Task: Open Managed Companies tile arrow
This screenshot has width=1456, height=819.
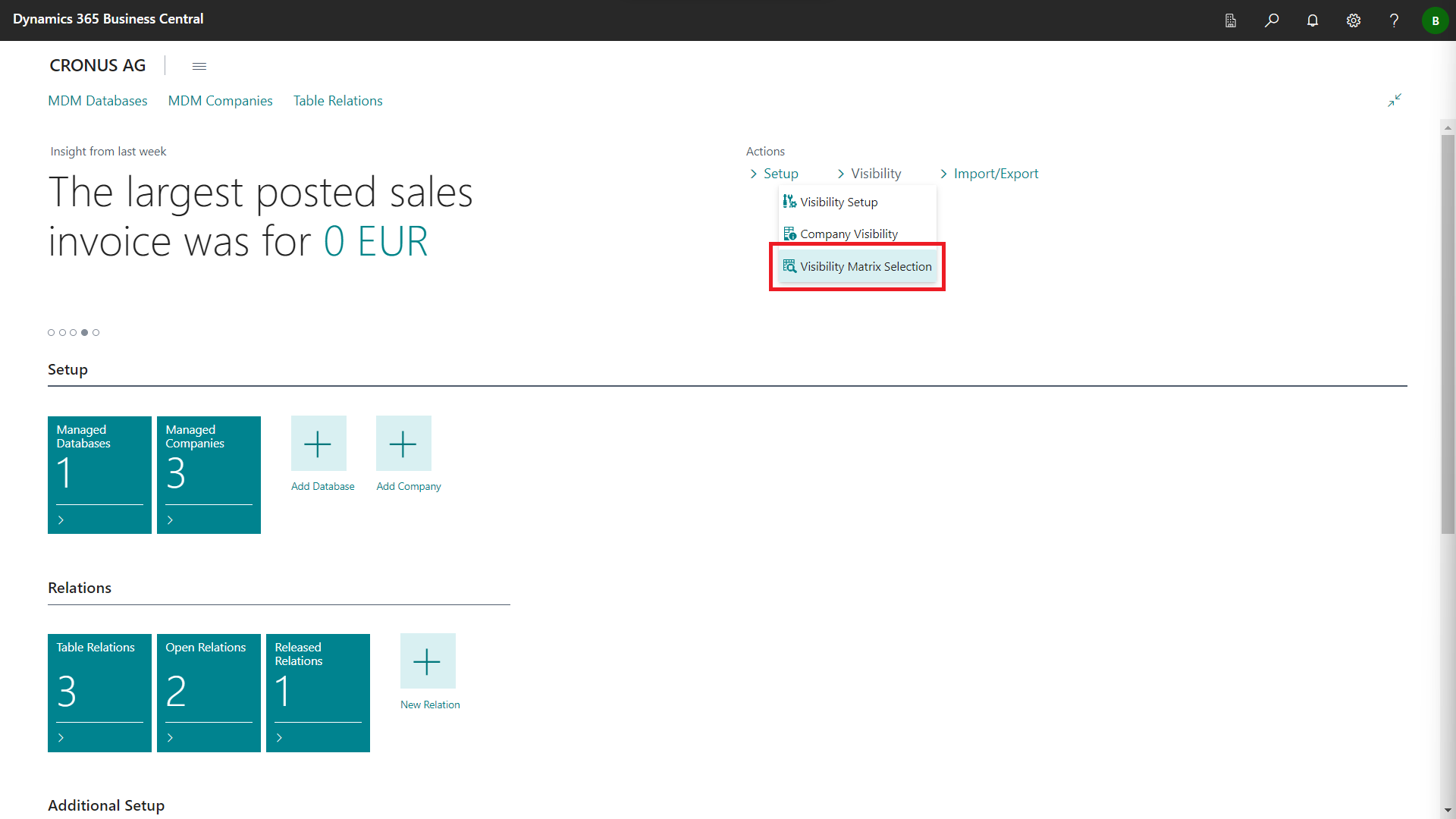Action: click(x=171, y=520)
